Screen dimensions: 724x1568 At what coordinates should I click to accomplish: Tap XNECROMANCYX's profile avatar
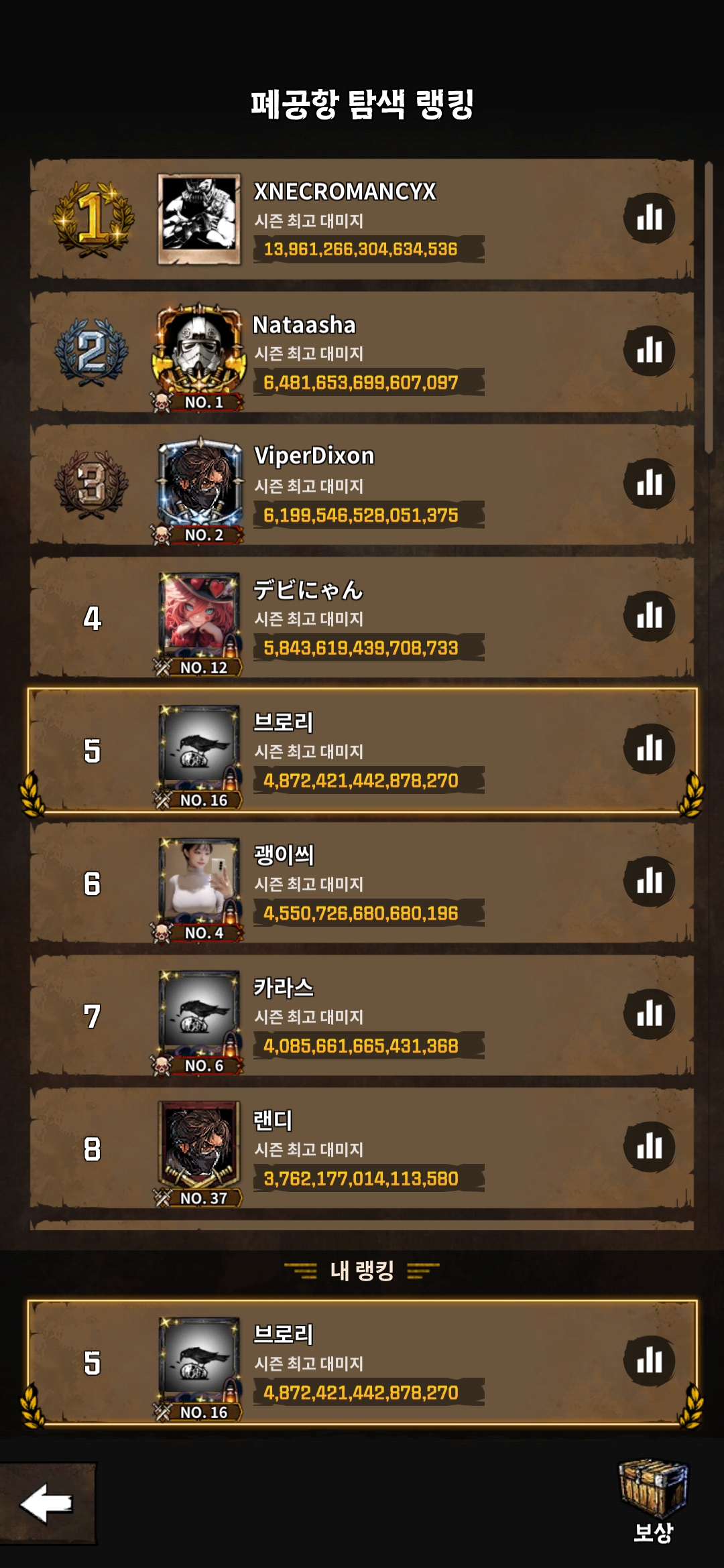point(199,220)
